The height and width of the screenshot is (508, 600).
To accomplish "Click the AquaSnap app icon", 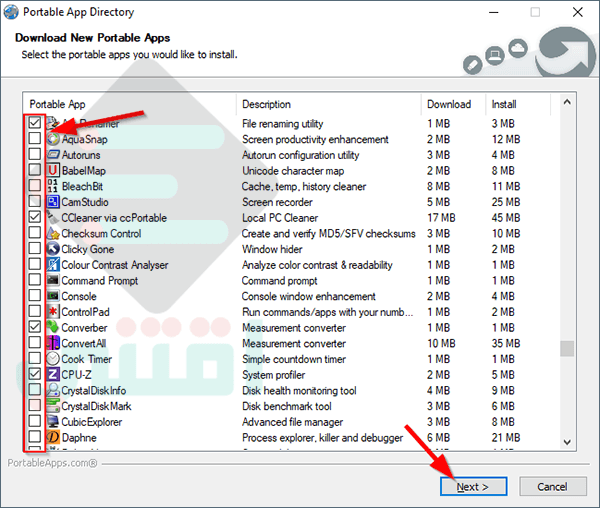I will [x=53, y=139].
